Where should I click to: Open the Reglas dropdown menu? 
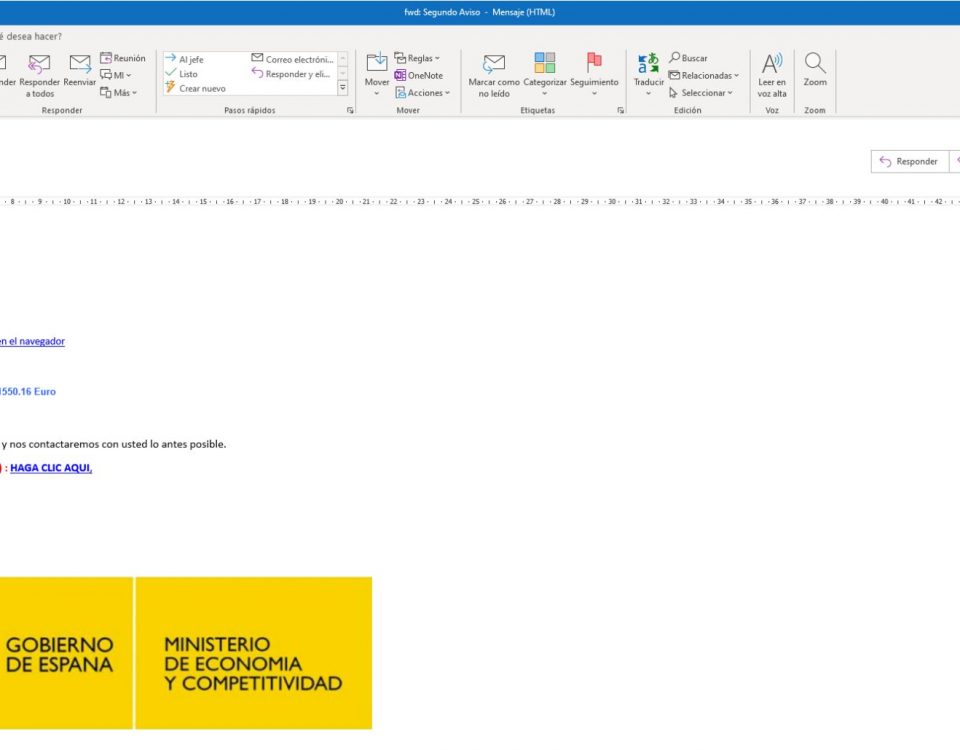point(417,58)
